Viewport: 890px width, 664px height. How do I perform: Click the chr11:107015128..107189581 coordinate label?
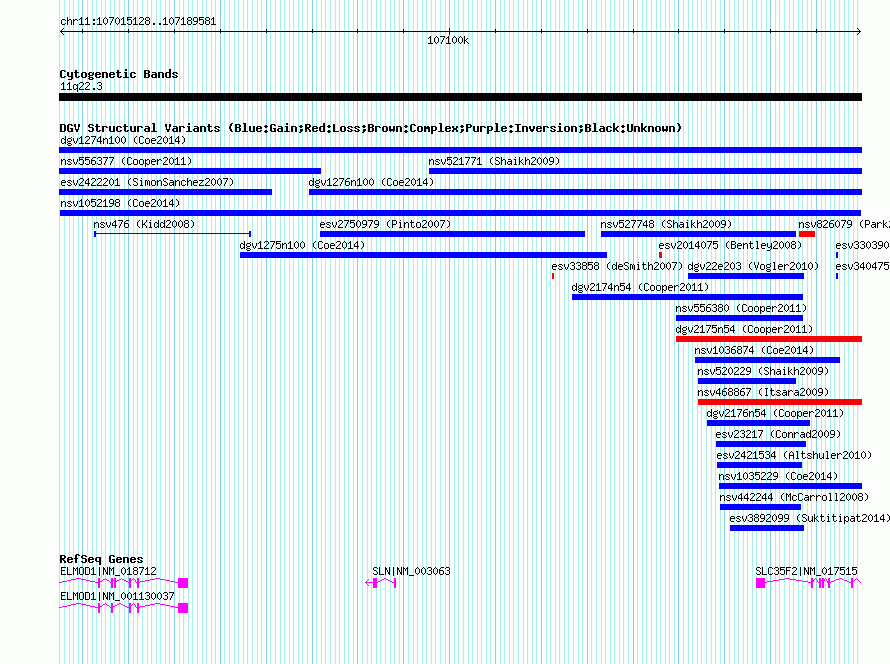coord(138,22)
